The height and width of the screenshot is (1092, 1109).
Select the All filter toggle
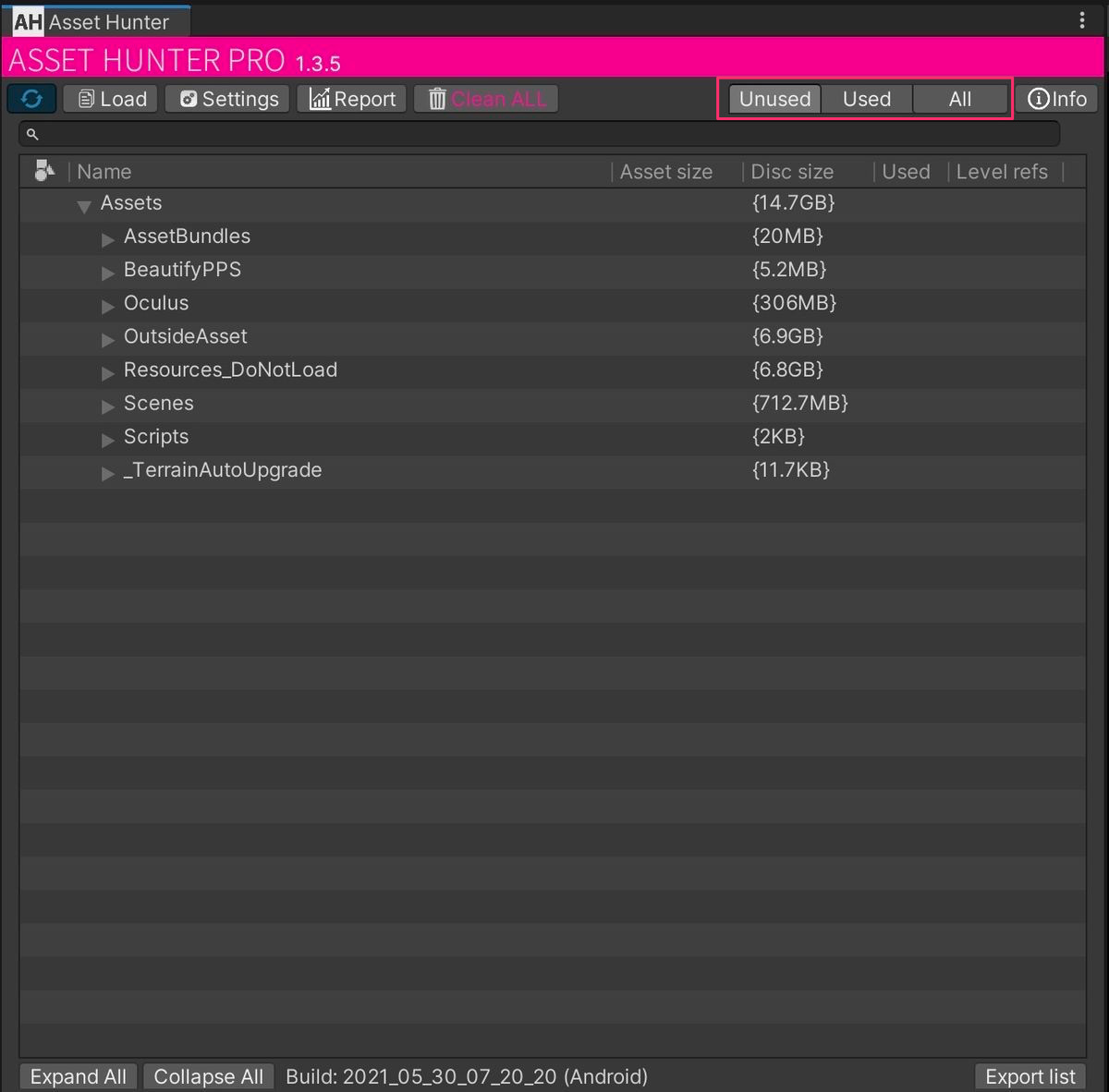[x=960, y=99]
